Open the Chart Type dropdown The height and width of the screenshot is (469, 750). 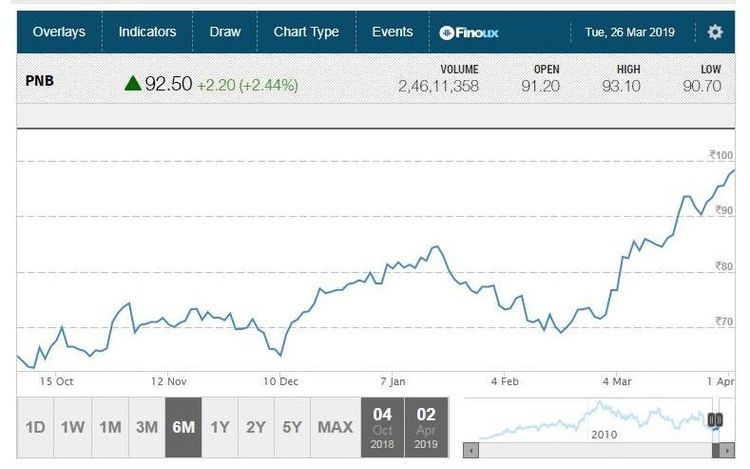(x=306, y=32)
